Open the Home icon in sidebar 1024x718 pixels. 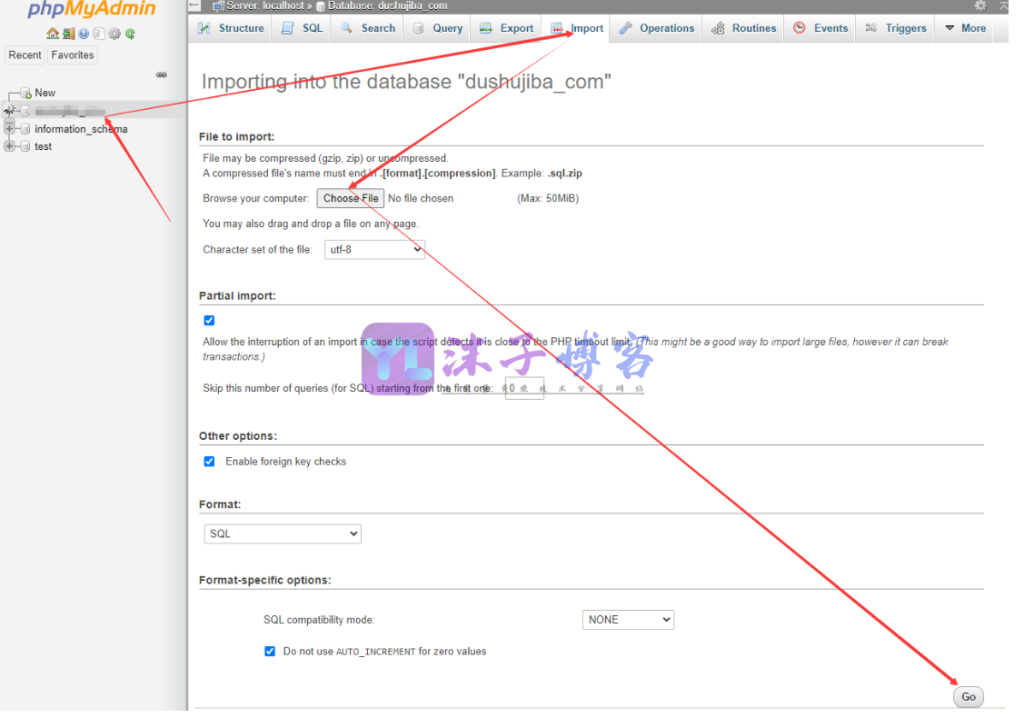[52, 33]
